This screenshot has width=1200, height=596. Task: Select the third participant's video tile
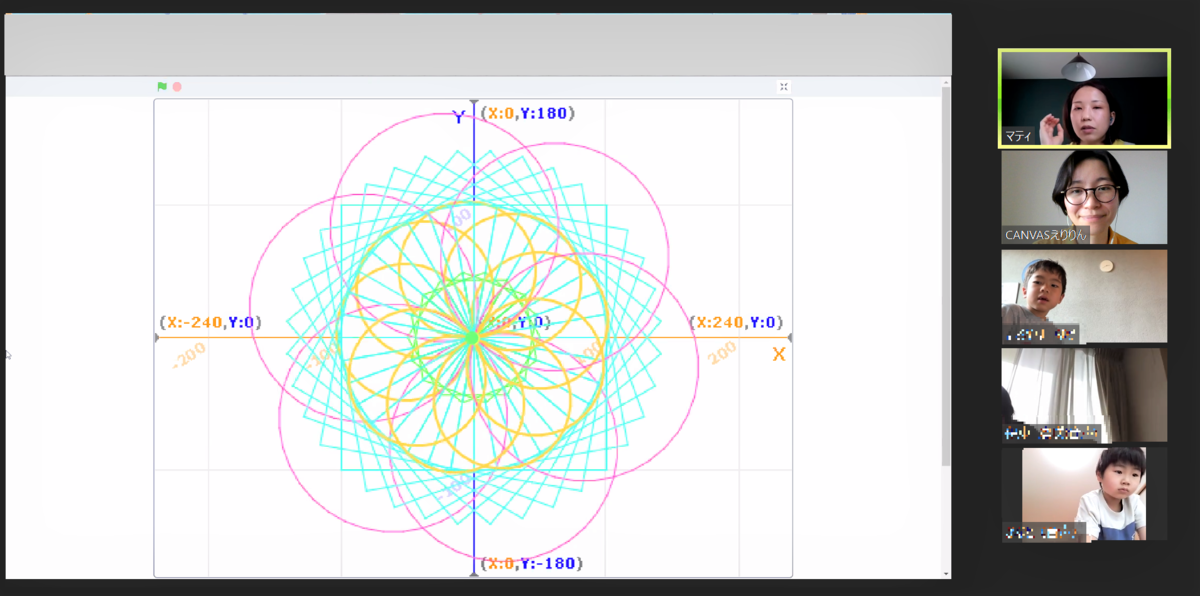(x=1084, y=296)
